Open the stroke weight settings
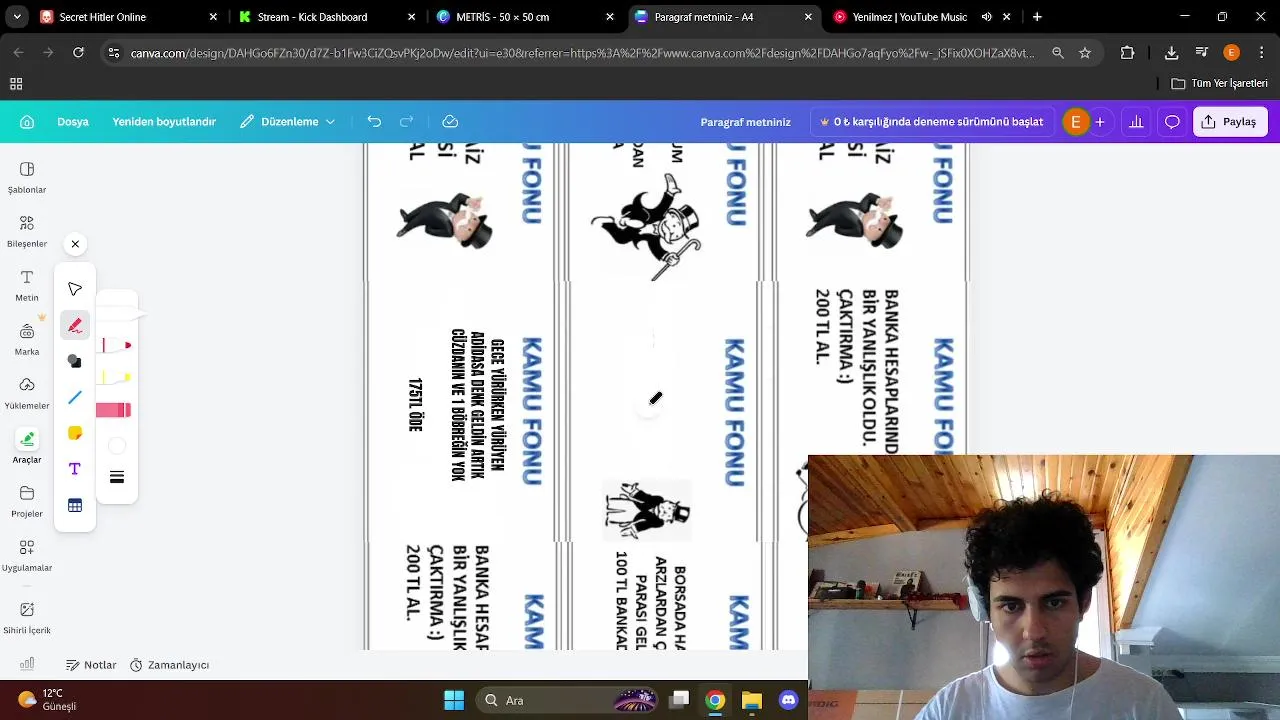This screenshot has width=1280, height=720. click(x=117, y=477)
